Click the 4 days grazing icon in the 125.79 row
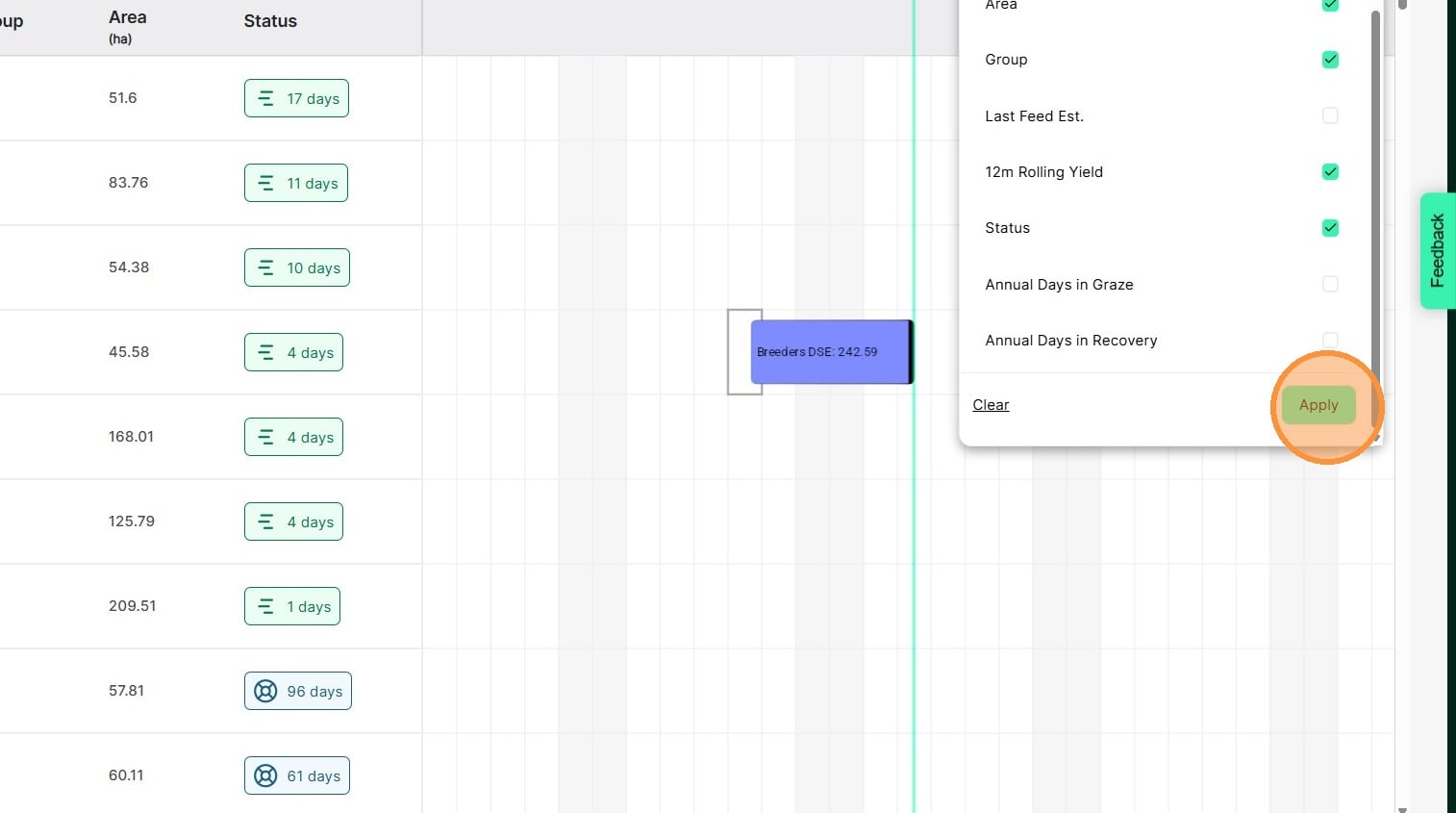1456x813 pixels. coord(266,521)
